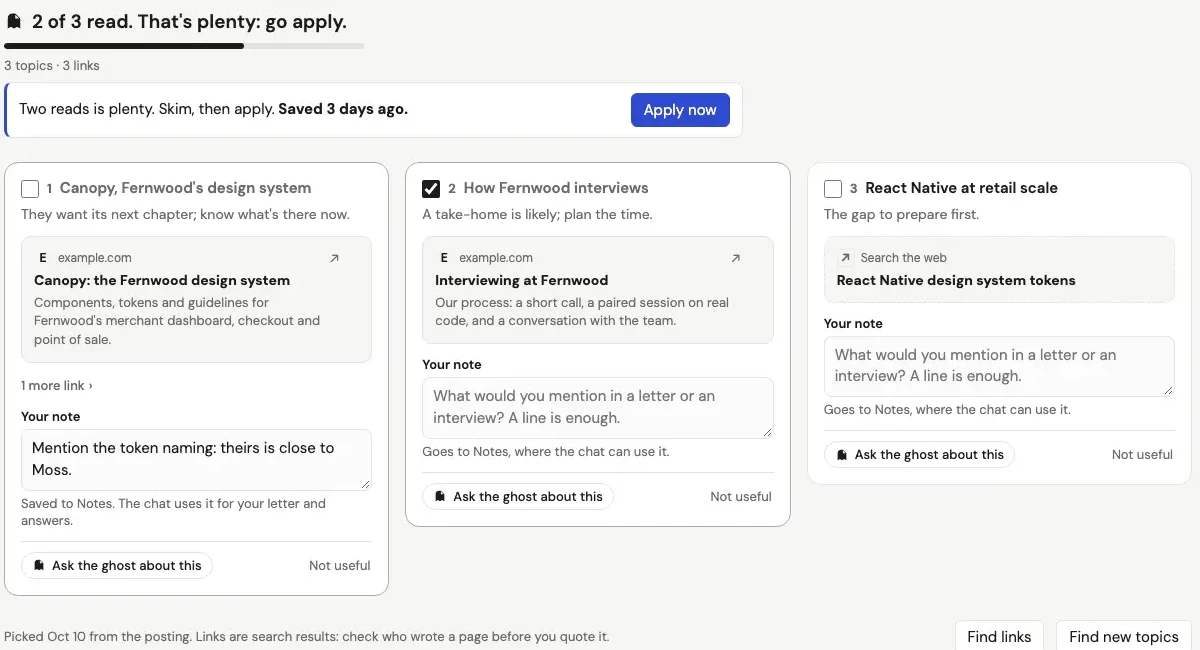The image size is (1200, 650).
Task: Click the reading progress bar
Action: 184,46
